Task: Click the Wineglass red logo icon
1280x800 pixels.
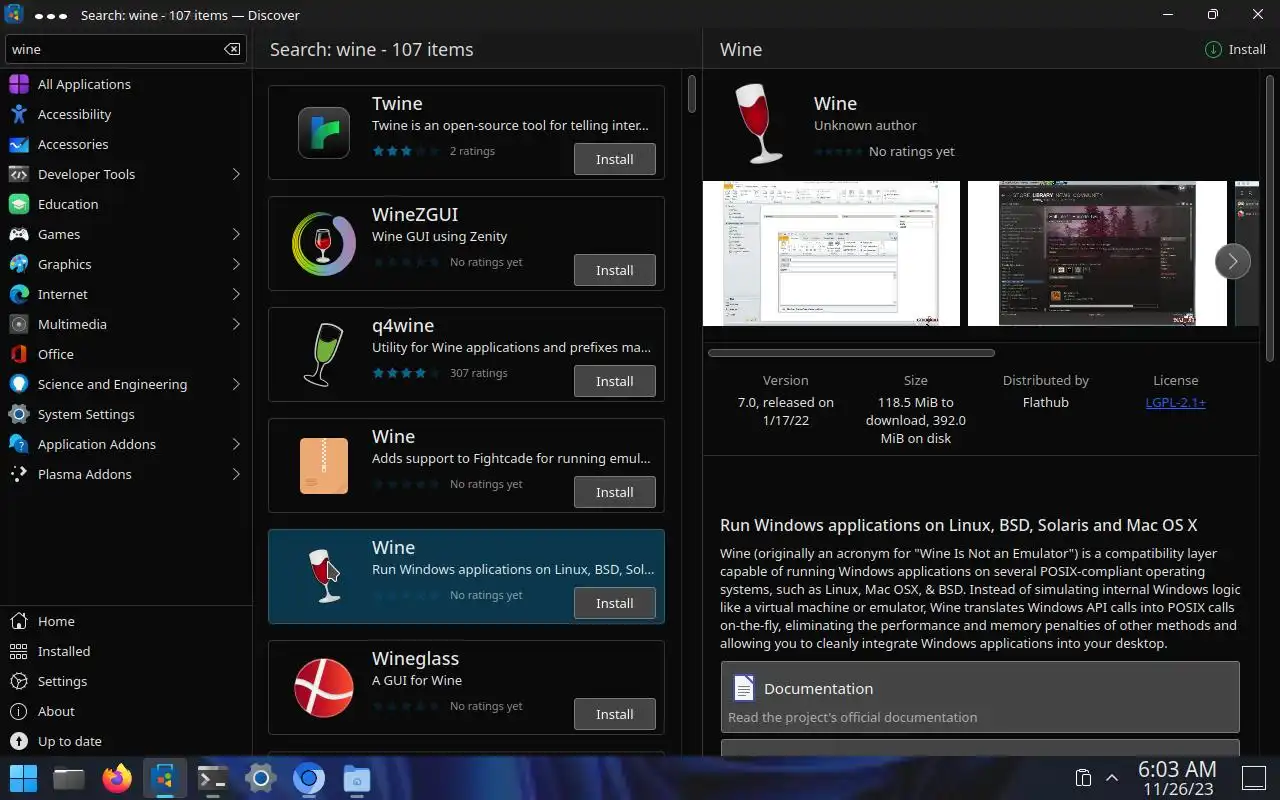Action: click(x=324, y=688)
